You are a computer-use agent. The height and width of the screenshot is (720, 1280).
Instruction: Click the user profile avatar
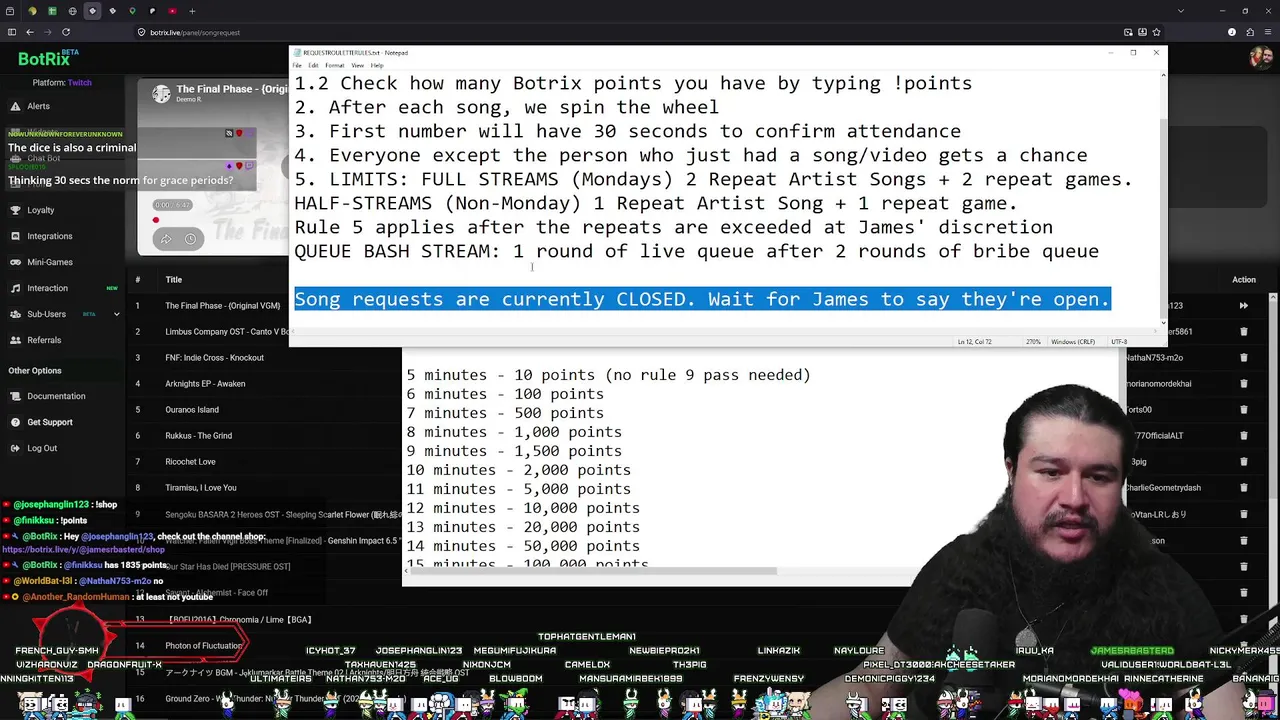coord(1260,57)
